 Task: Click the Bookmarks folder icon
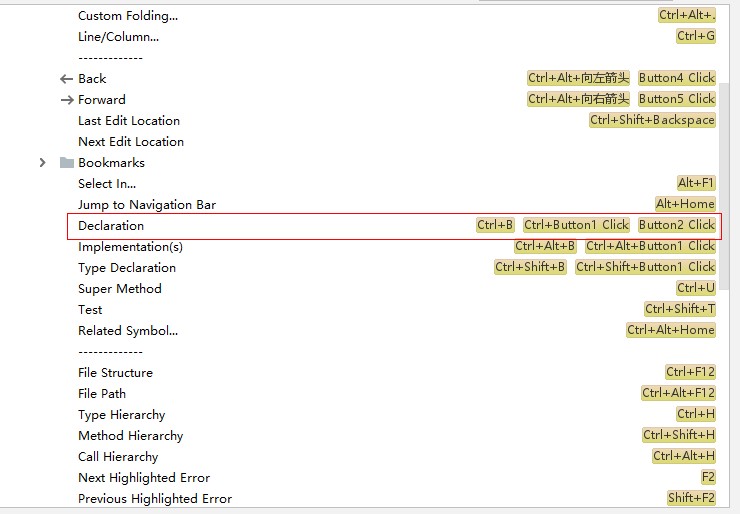[x=67, y=163]
